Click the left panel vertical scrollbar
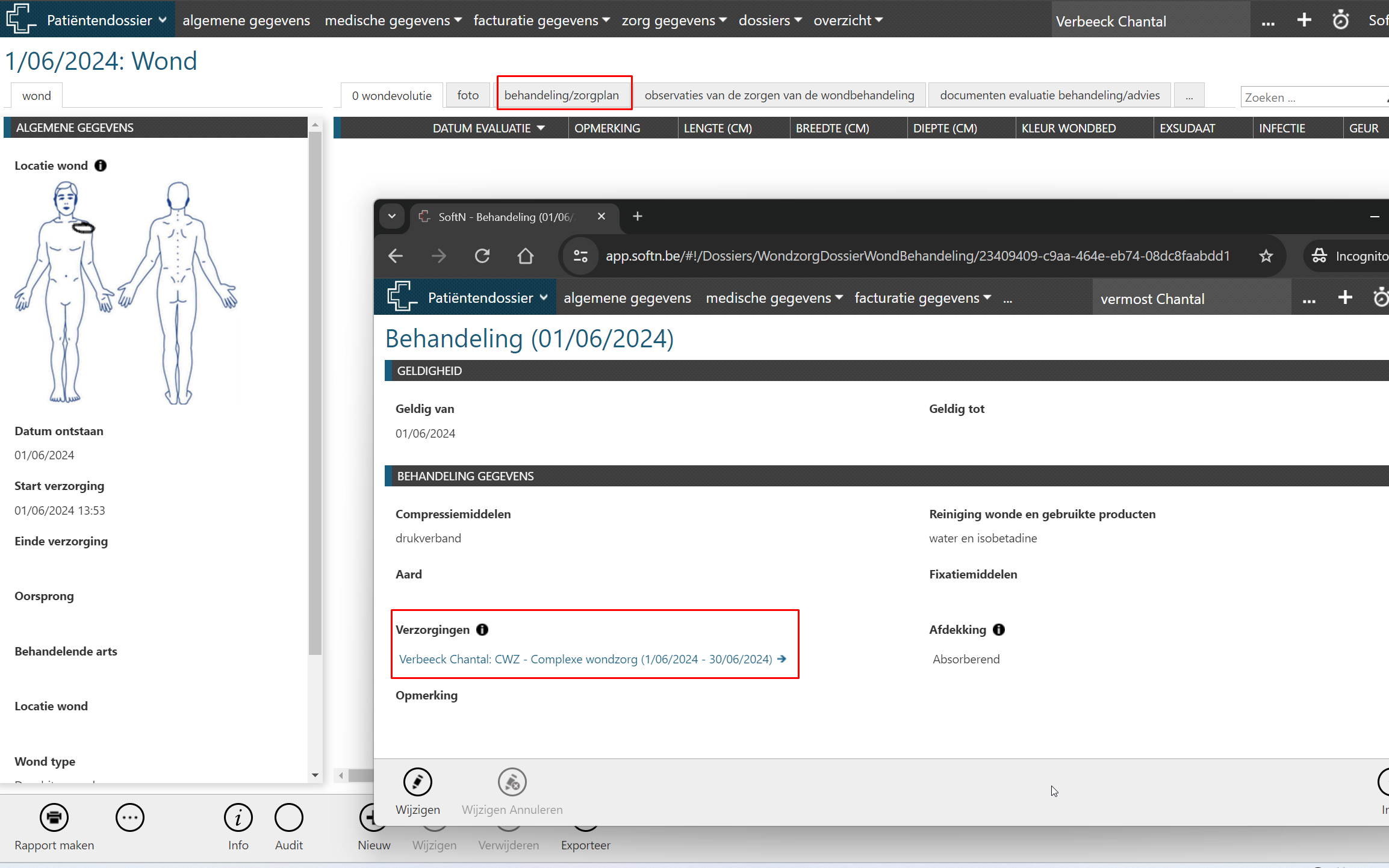1389x868 pixels. point(315,391)
